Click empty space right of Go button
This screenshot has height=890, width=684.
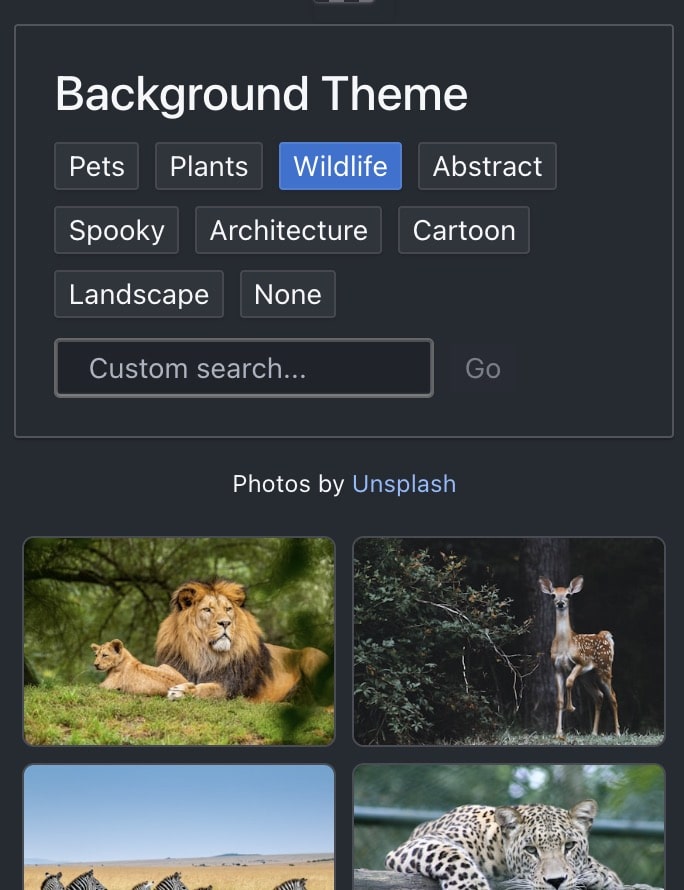pos(590,368)
